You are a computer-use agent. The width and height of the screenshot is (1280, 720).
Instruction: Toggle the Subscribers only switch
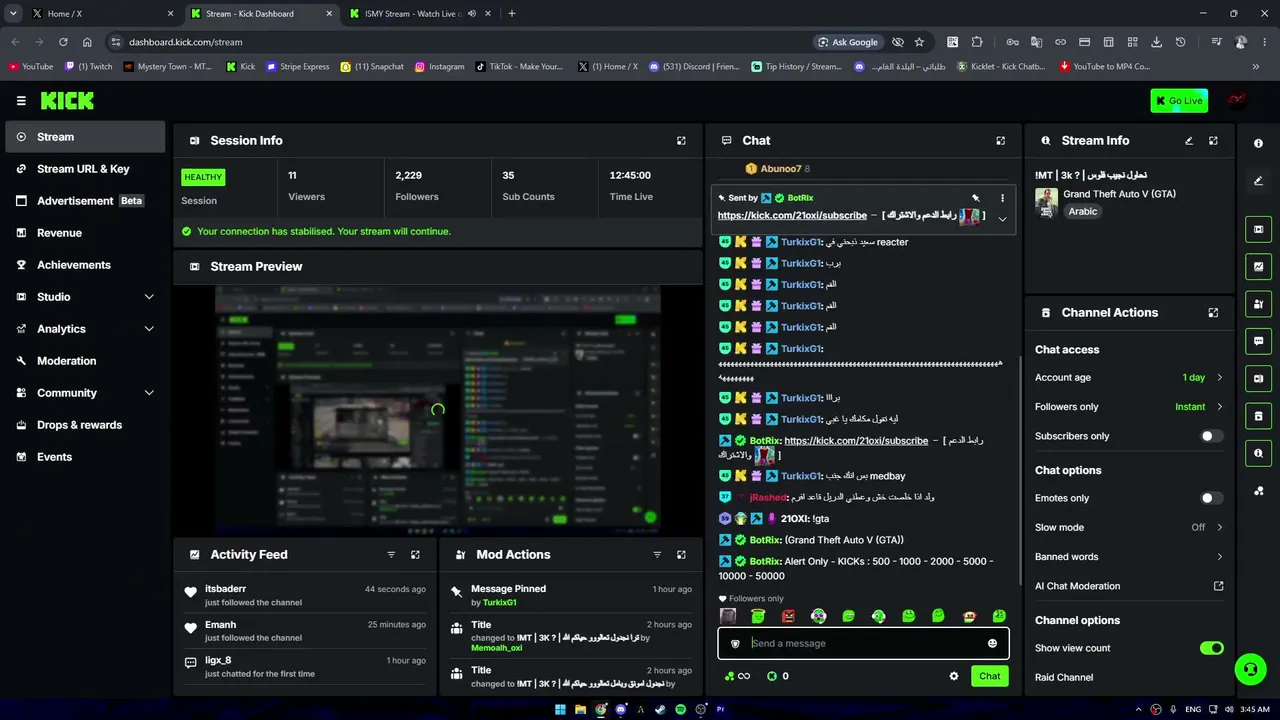click(x=1211, y=436)
